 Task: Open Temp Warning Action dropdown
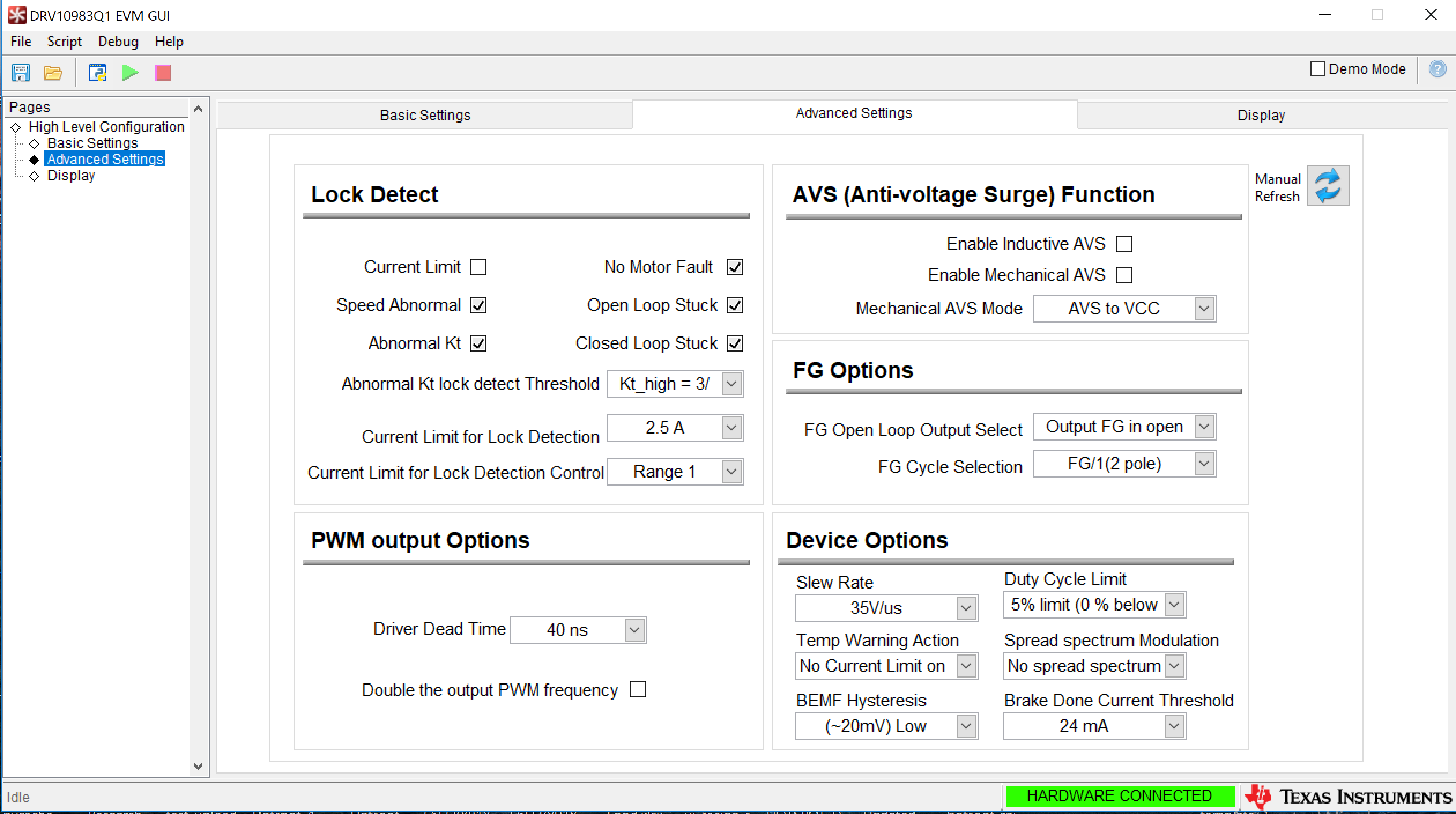click(886, 666)
